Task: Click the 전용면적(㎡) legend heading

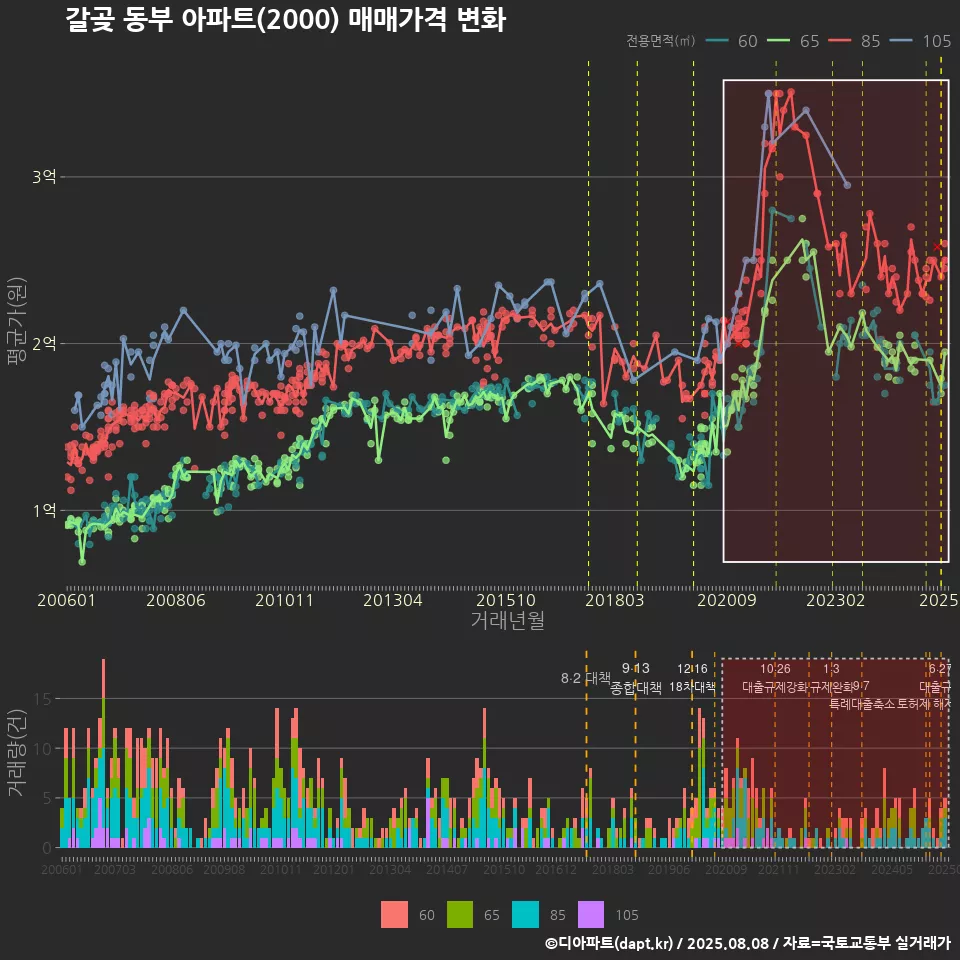Action: pyautogui.click(x=661, y=40)
